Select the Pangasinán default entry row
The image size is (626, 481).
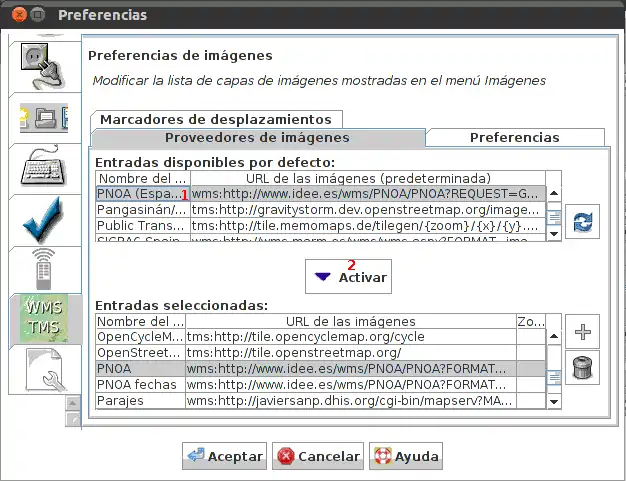(320, 210)
